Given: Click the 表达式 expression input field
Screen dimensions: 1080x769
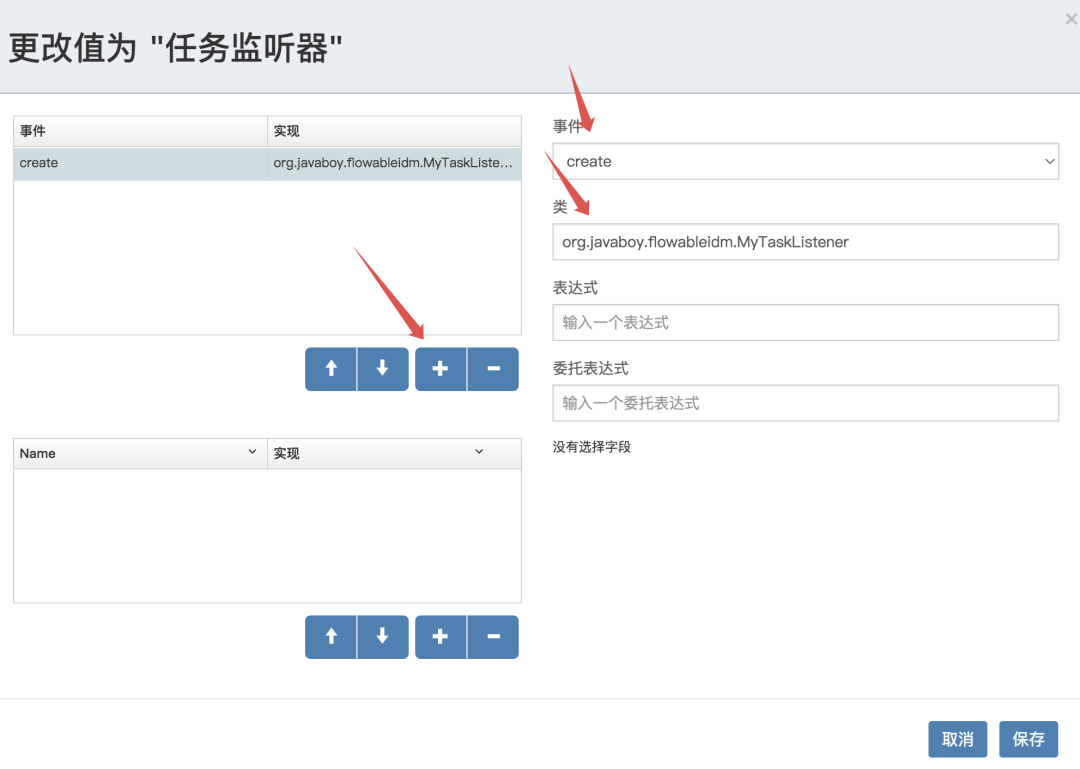Looking at the screenshot, I should pos(805,322).
